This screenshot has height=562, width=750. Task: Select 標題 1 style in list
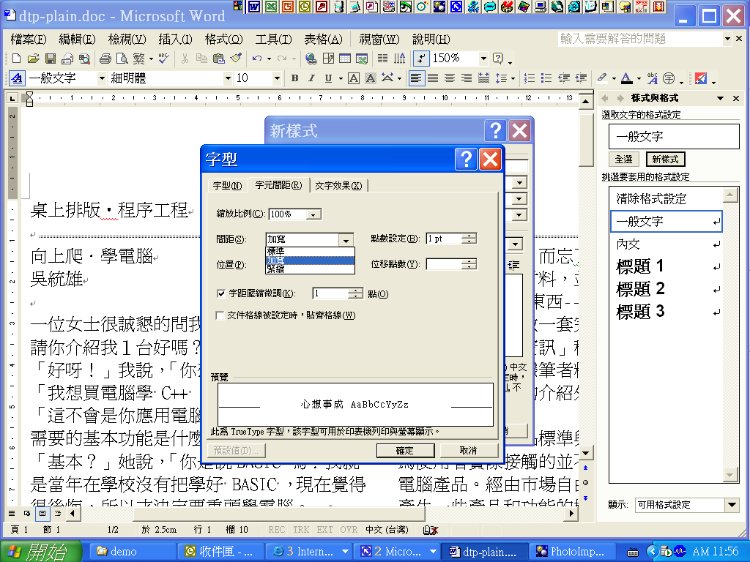pos(666,266)
